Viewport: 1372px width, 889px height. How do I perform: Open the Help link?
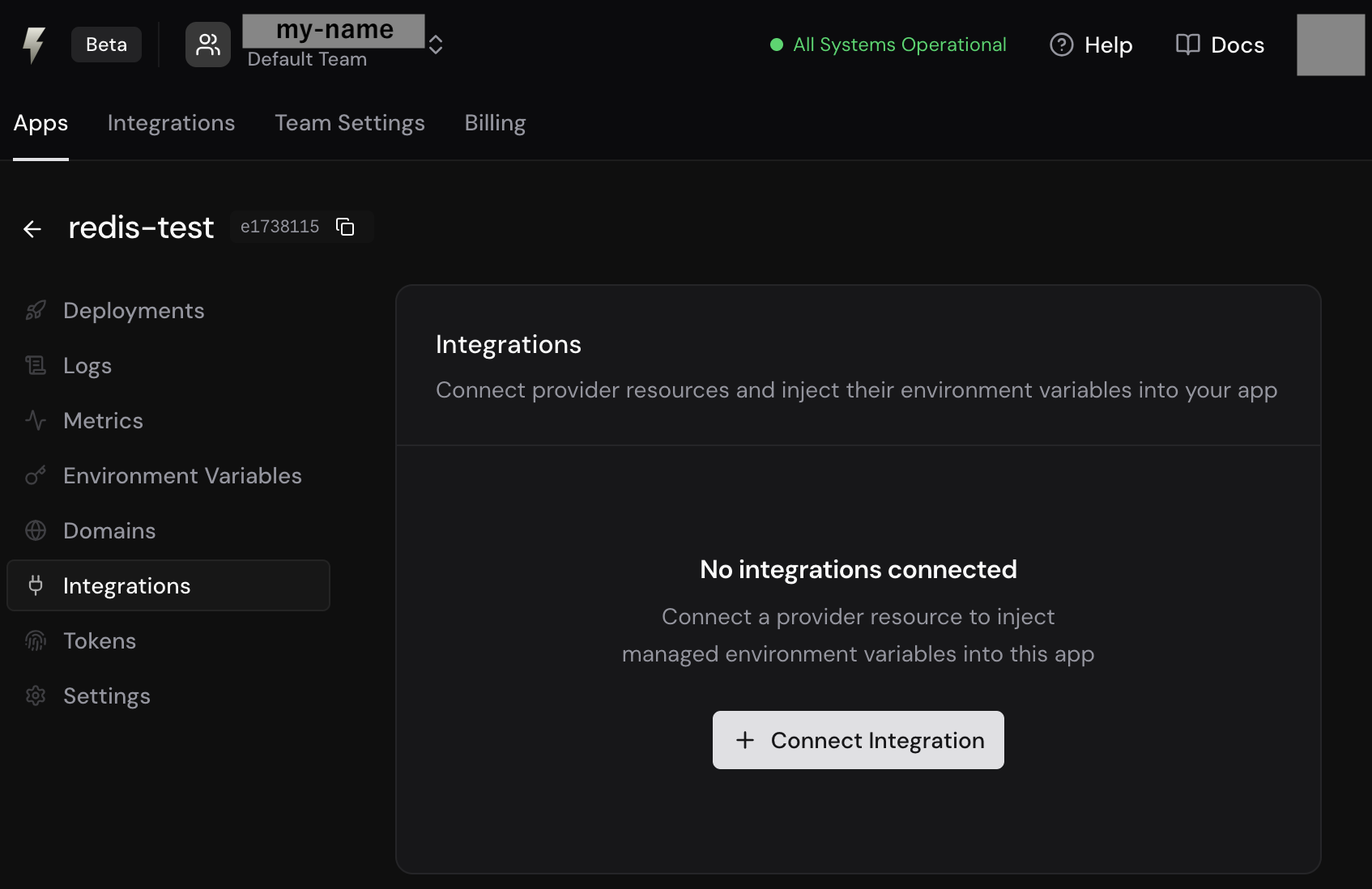click(1091, 45)
